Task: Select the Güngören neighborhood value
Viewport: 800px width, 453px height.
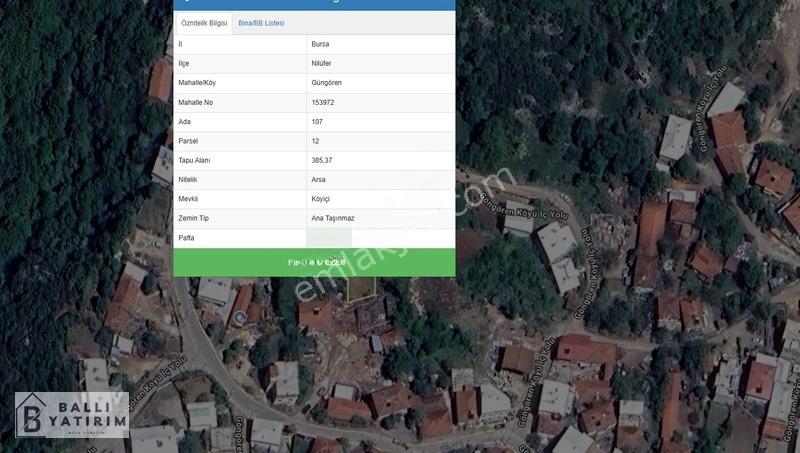Action: click(327, 83)
